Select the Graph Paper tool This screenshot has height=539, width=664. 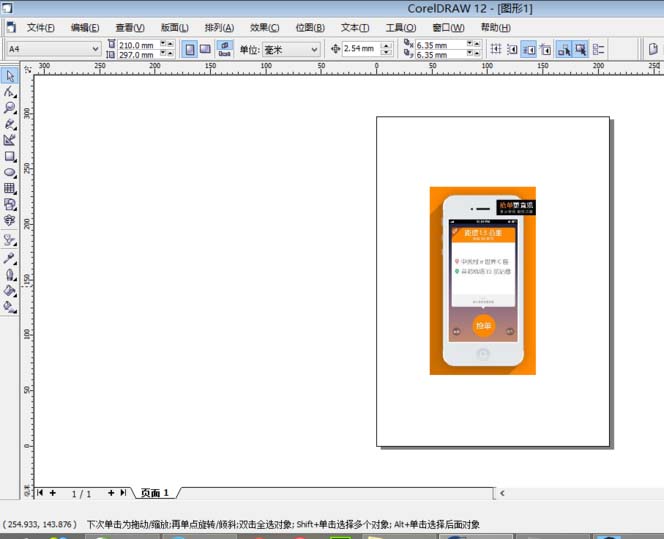click(10, 188)
